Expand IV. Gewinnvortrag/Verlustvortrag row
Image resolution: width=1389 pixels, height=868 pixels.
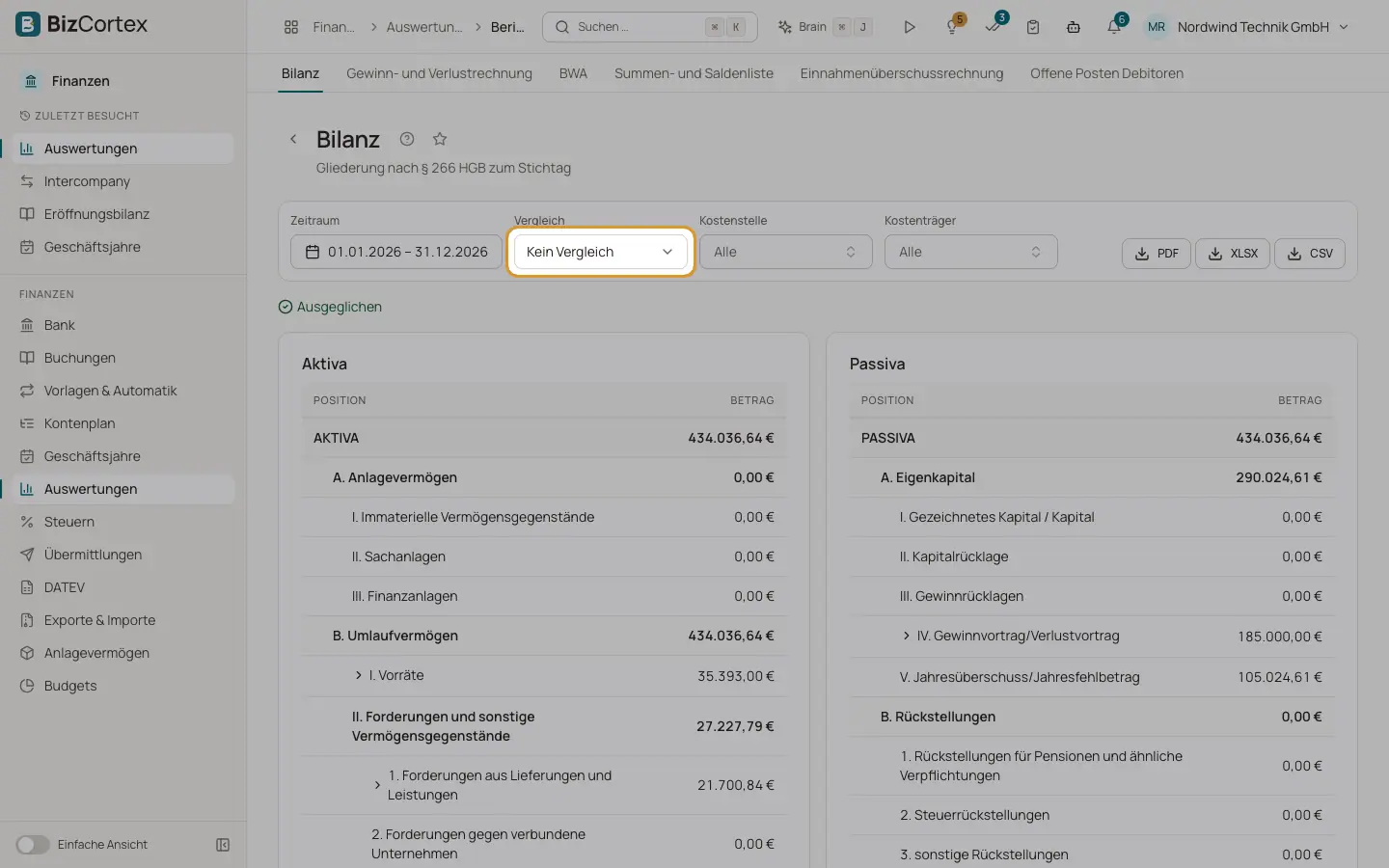(x=907, y=636)
